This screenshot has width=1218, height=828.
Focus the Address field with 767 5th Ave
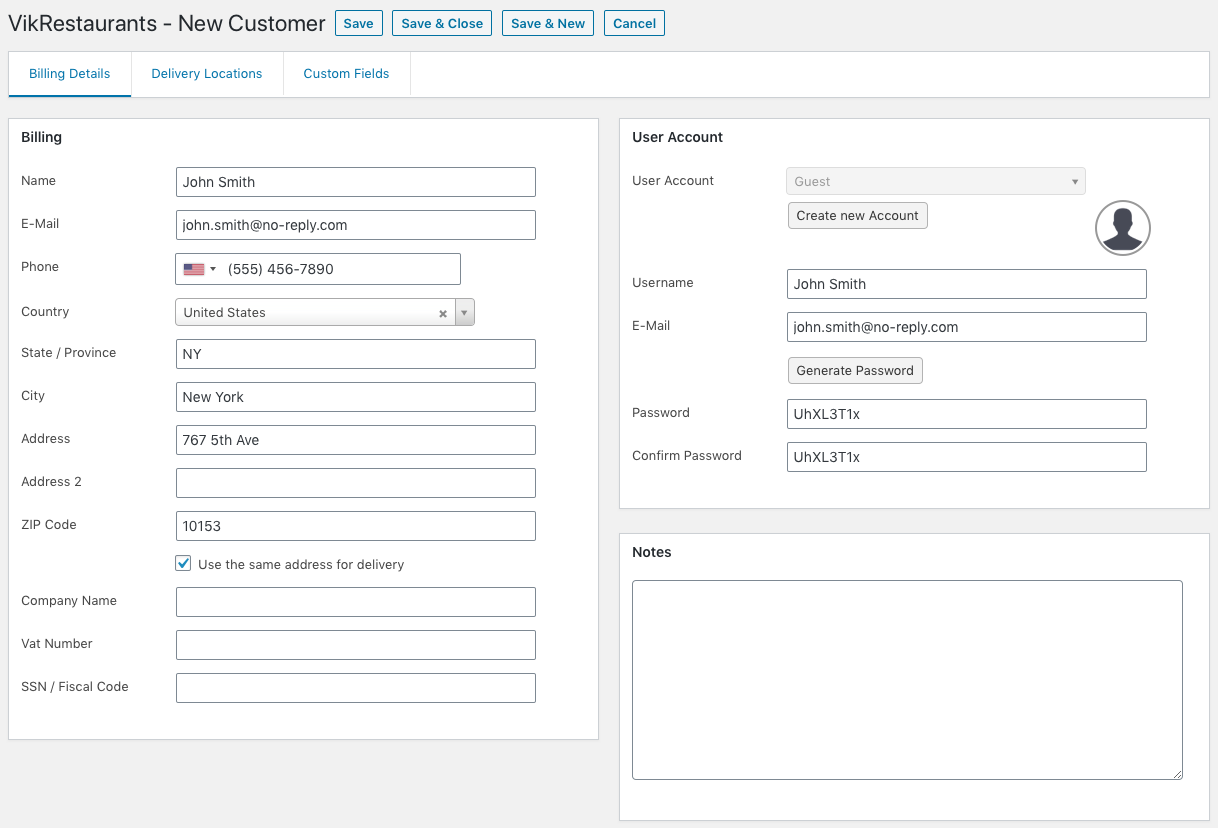coord(356,440)
